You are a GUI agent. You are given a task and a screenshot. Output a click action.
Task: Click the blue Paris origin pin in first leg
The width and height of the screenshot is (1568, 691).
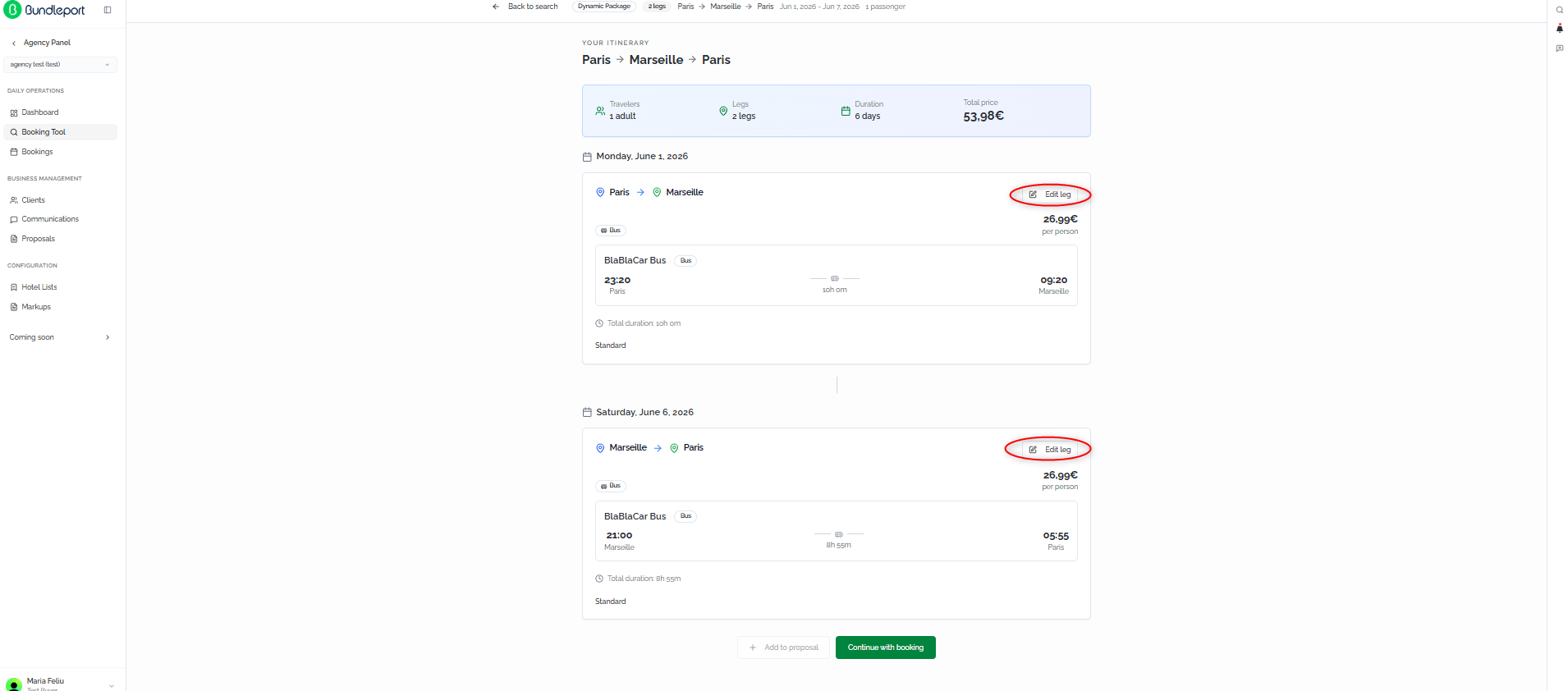coord(600,193)
